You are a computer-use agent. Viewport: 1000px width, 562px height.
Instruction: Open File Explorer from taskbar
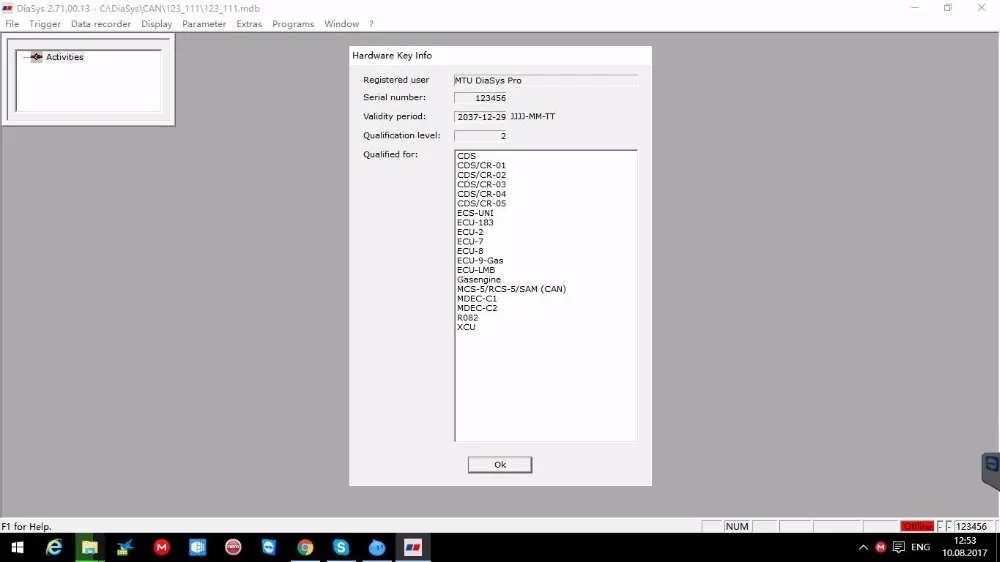[89, 547]
